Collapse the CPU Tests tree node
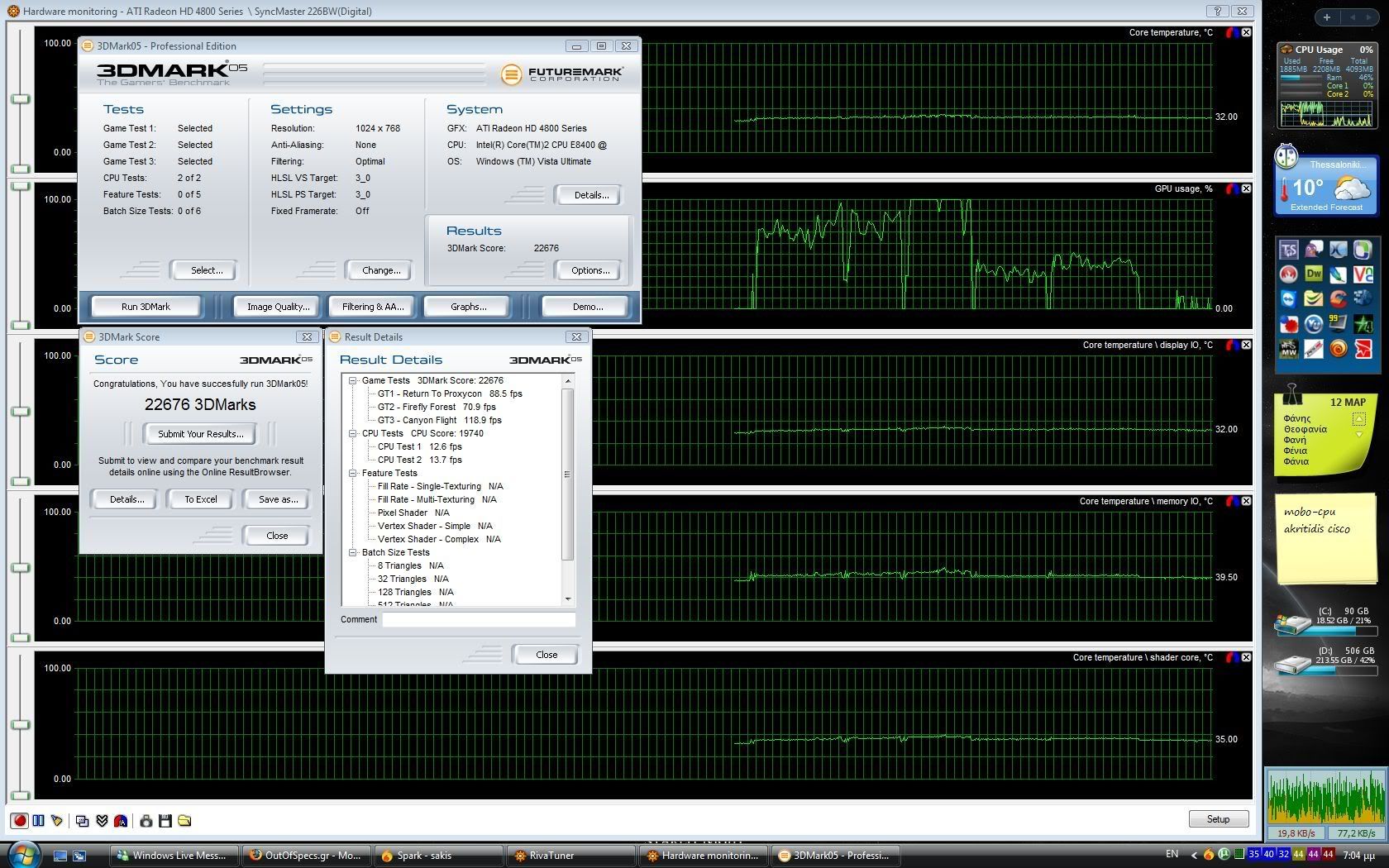The image size is (1389, 868). click(353, 434)
